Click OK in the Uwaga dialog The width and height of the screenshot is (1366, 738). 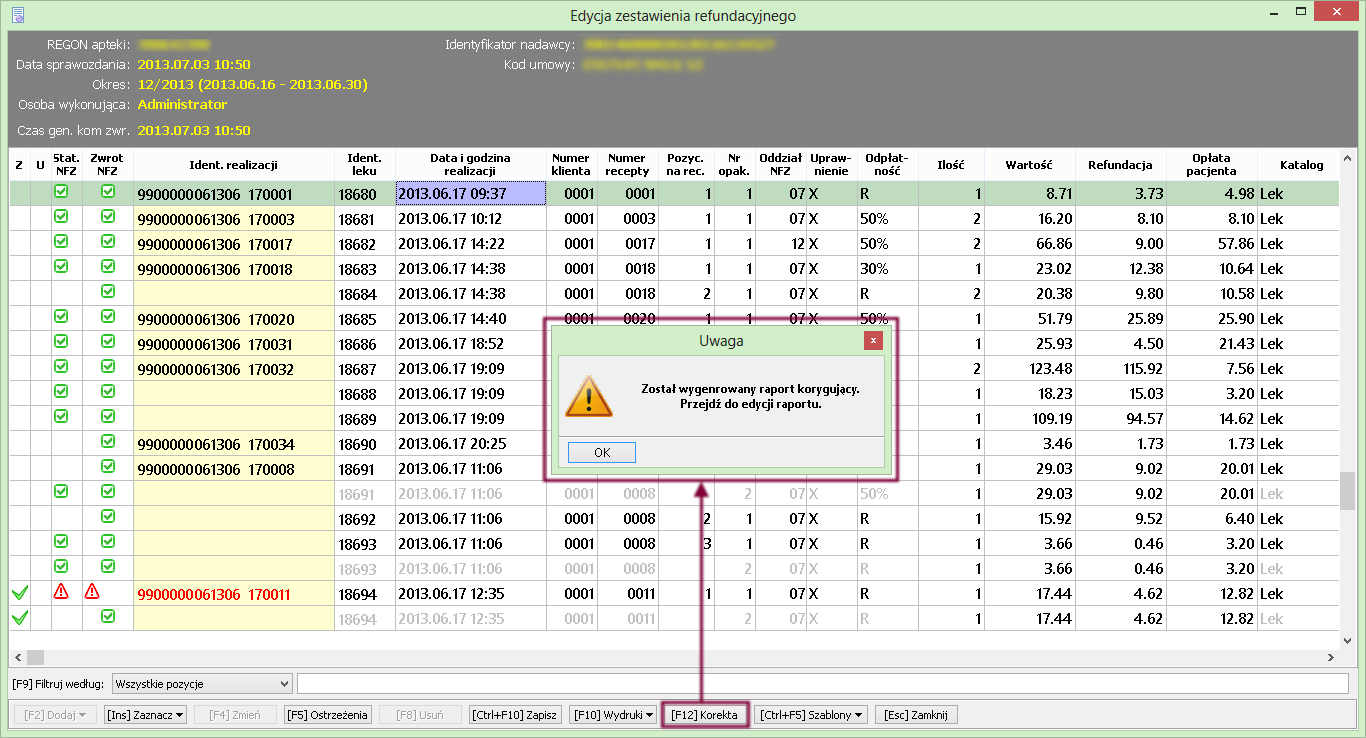602,452
